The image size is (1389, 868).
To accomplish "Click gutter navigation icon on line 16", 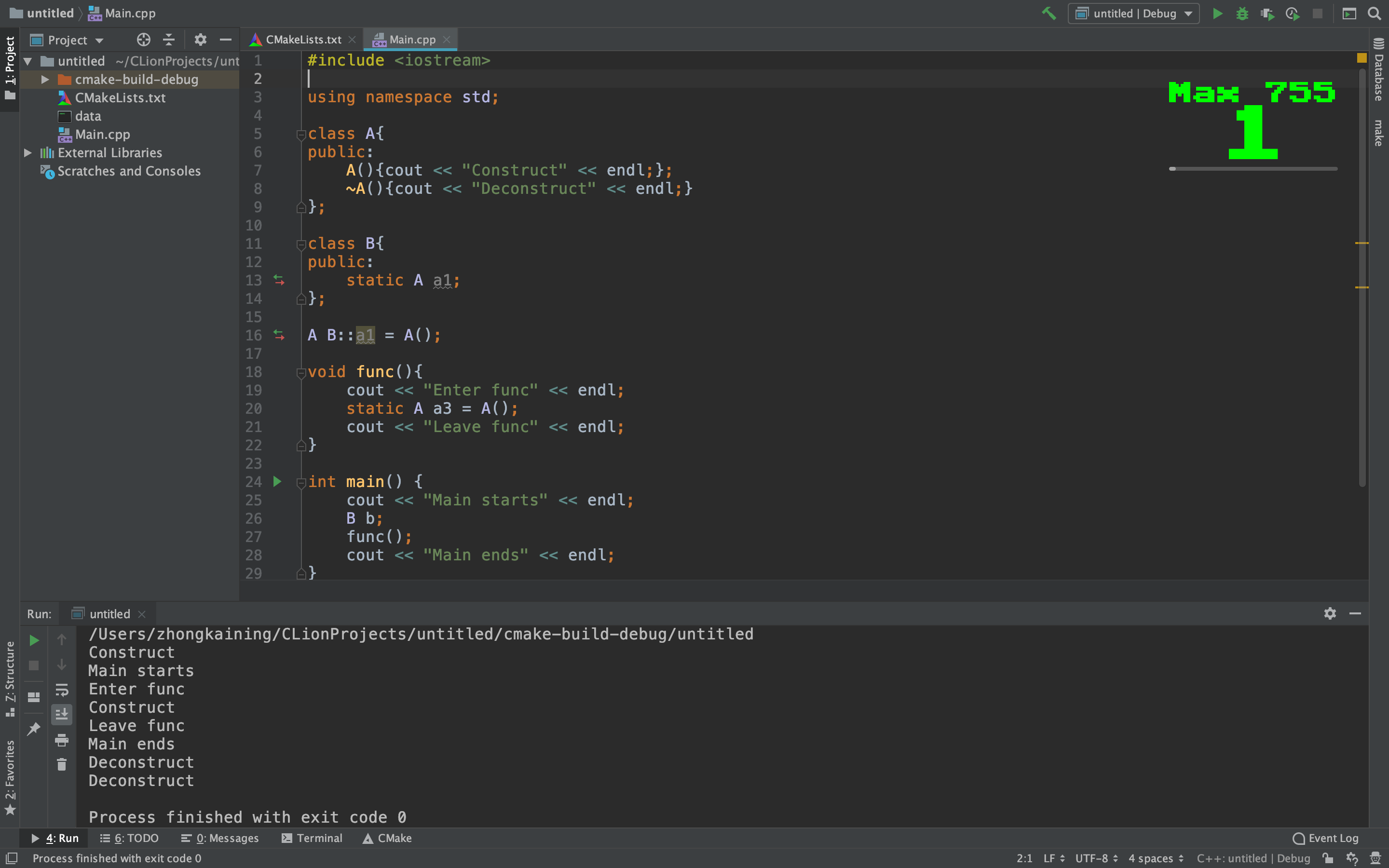I will tap(279, 335).
